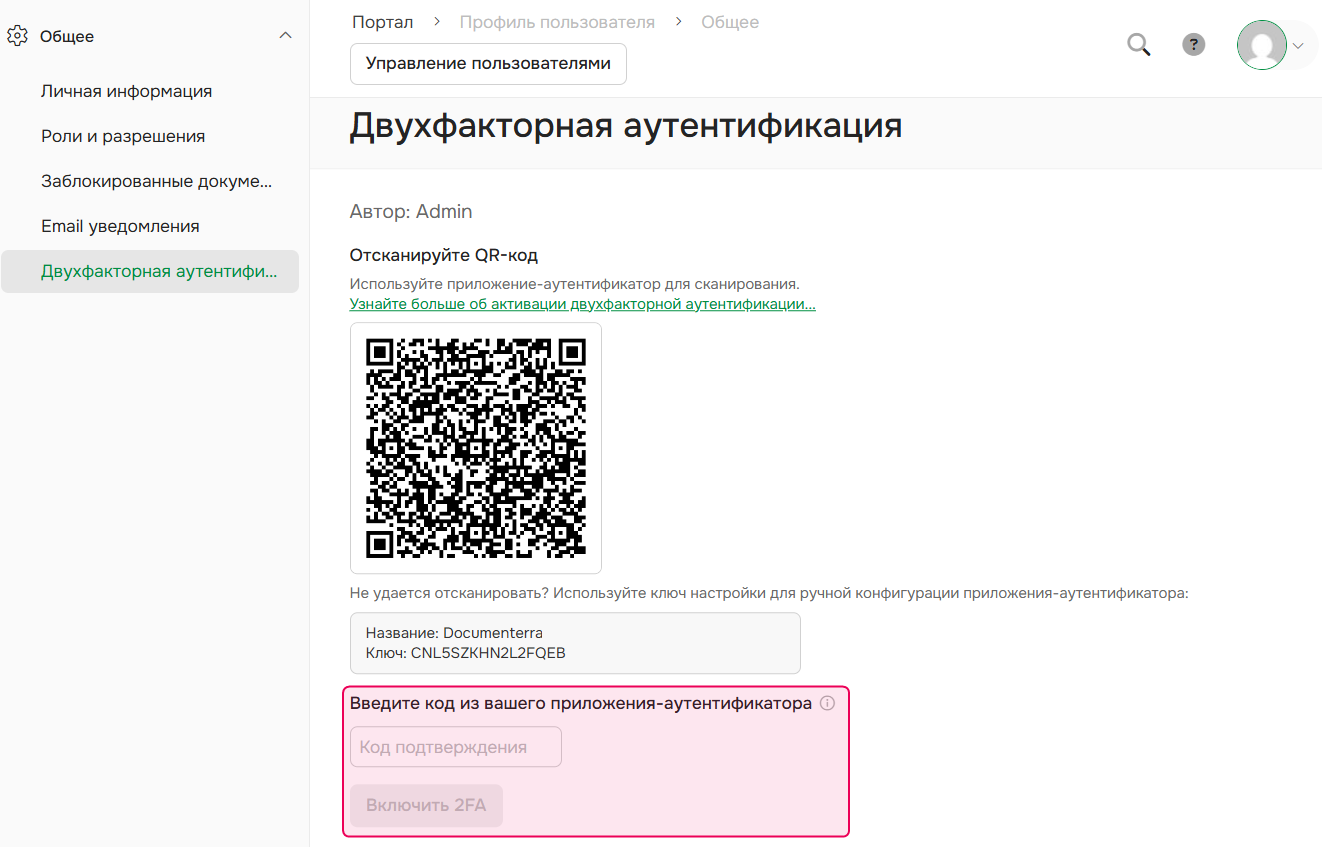Select the setup key box with Ключ text
This screenshot has height=847, width=1322.
574,642
